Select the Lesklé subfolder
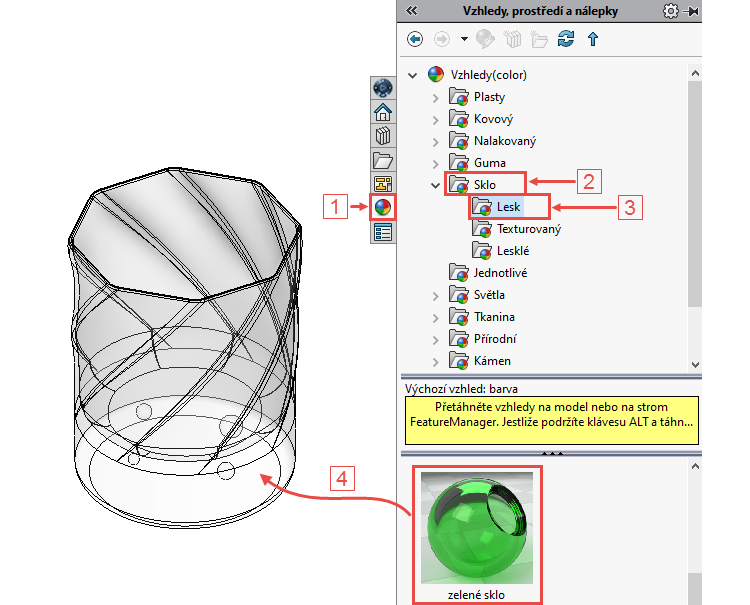This screenshot has height=605, width=750. tap(513, 251)
